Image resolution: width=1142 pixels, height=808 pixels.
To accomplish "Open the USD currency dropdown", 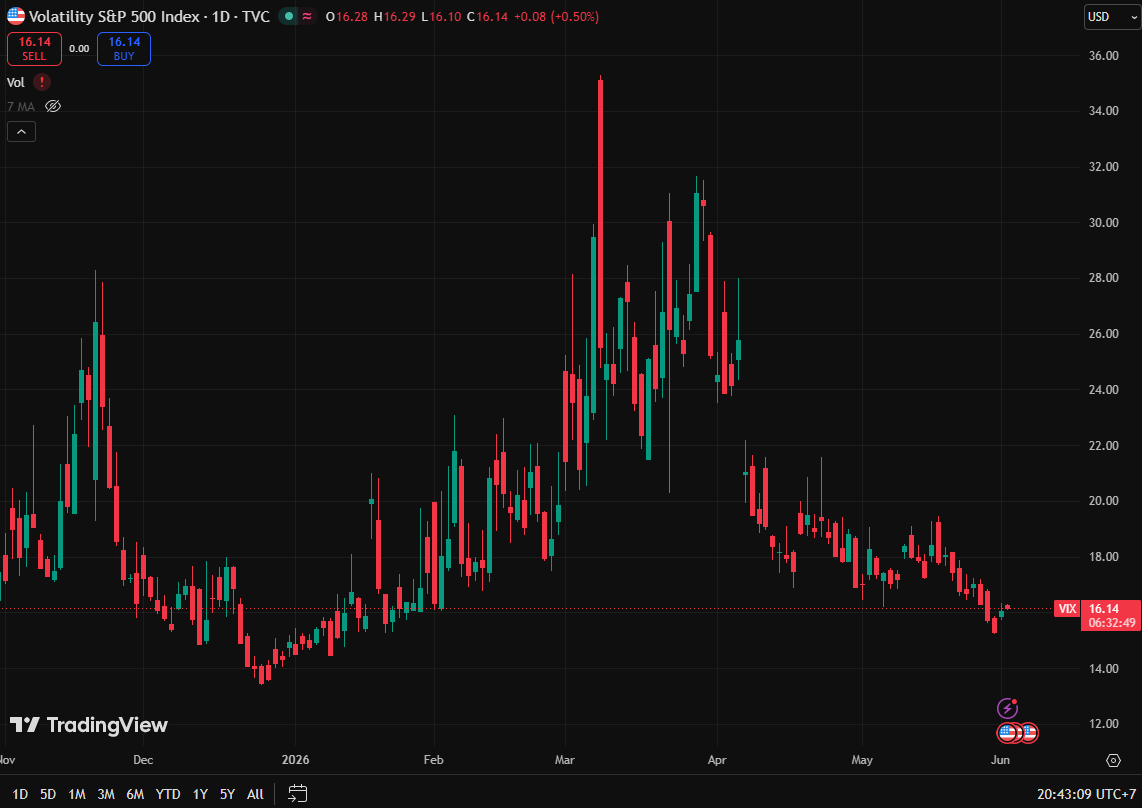I will click(1111, 16).
